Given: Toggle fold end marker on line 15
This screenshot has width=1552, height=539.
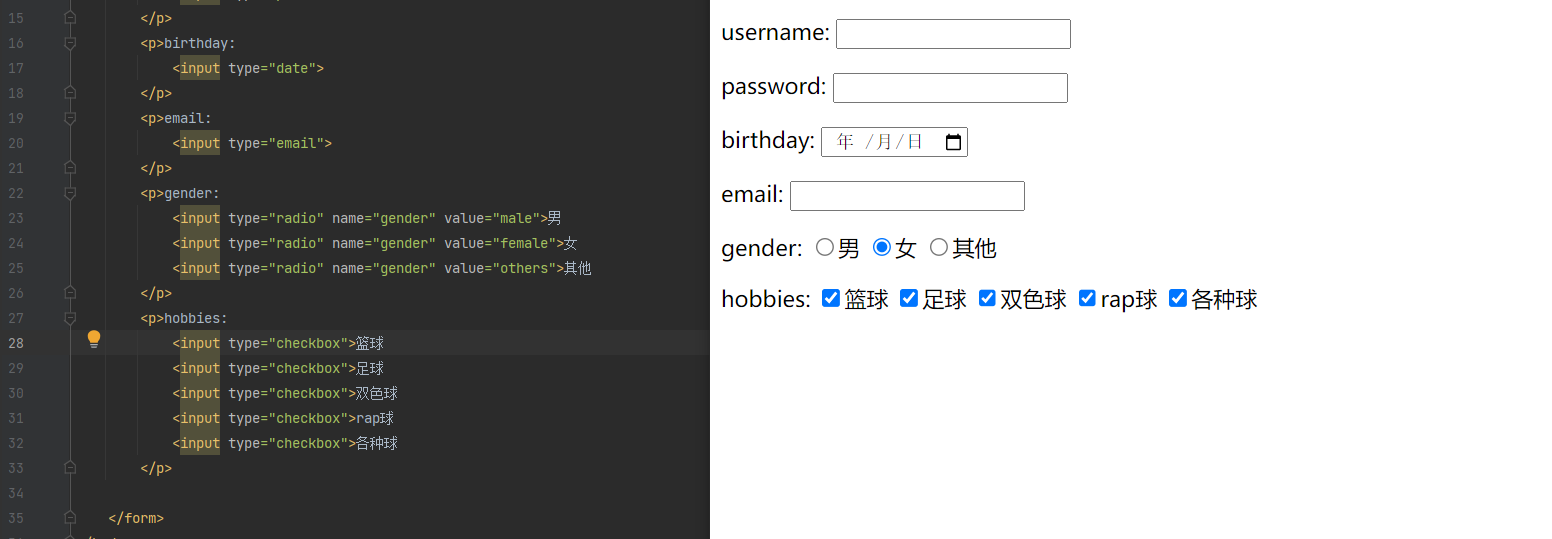Looking at the screenshot, I should click(70, 18).
